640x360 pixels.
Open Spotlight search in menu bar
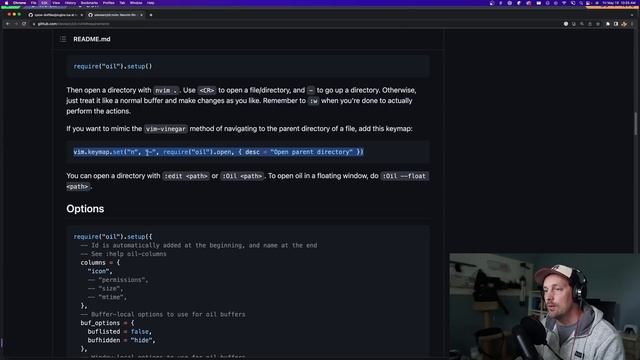[x=580, y=3]
